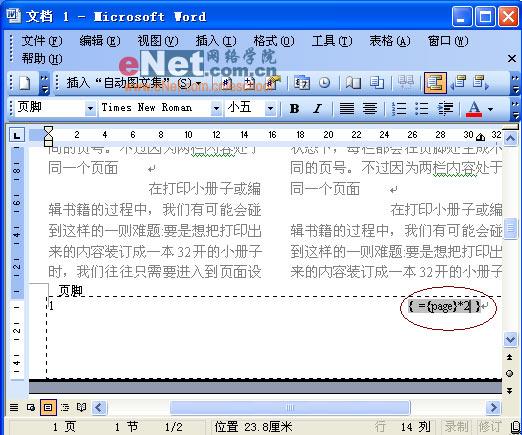This screenshot has width=522, height=435.
Task: Switch to Normal view icon
Action: (14, 407)
